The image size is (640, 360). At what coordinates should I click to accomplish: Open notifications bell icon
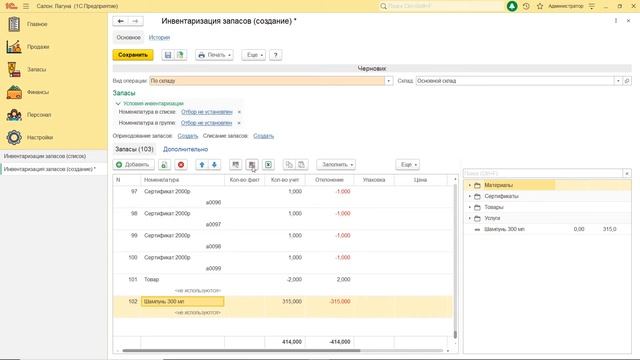pyautogui.click(x=512, y=6)
